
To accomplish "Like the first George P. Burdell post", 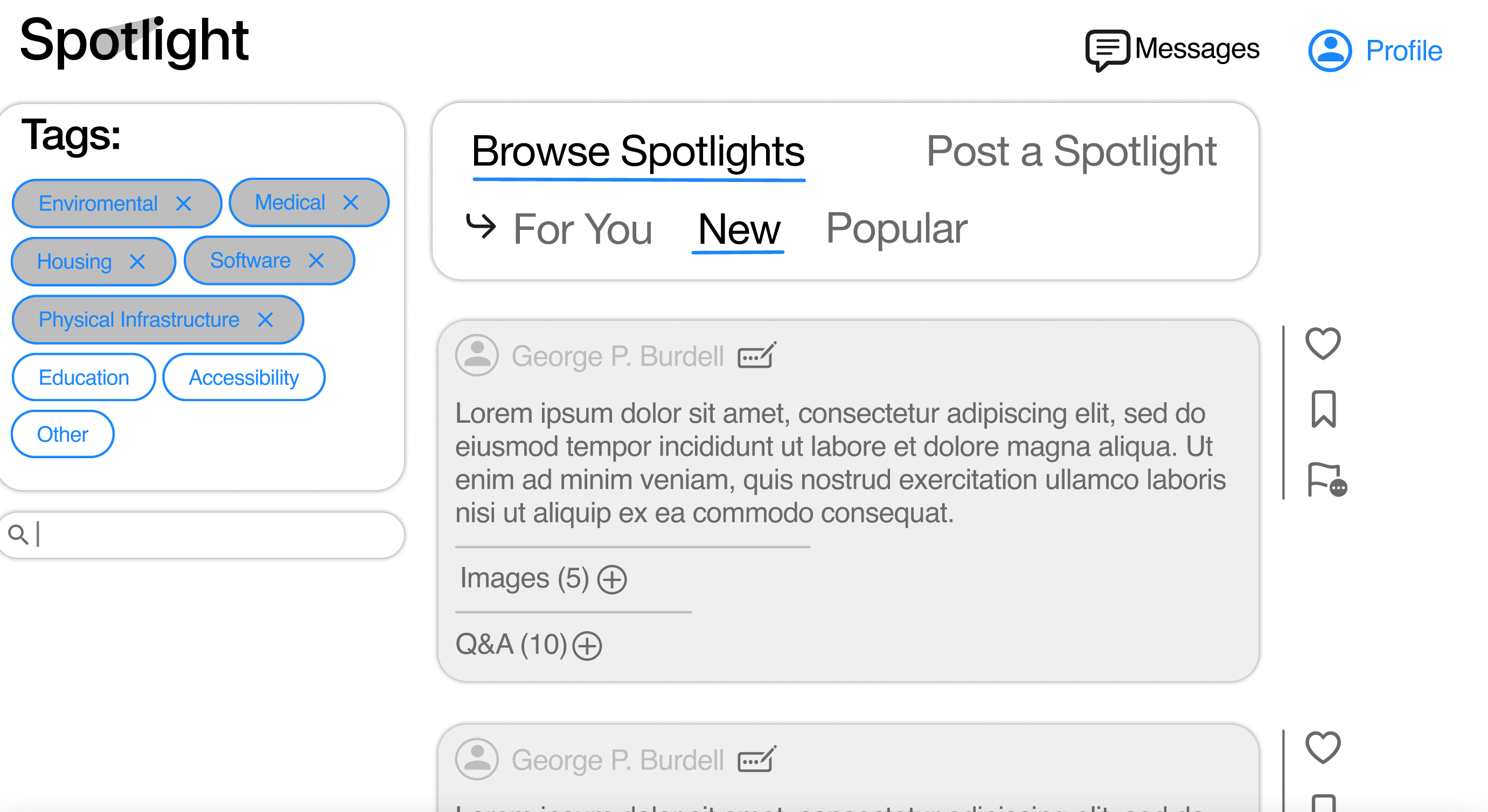I will coord(1323,344).
